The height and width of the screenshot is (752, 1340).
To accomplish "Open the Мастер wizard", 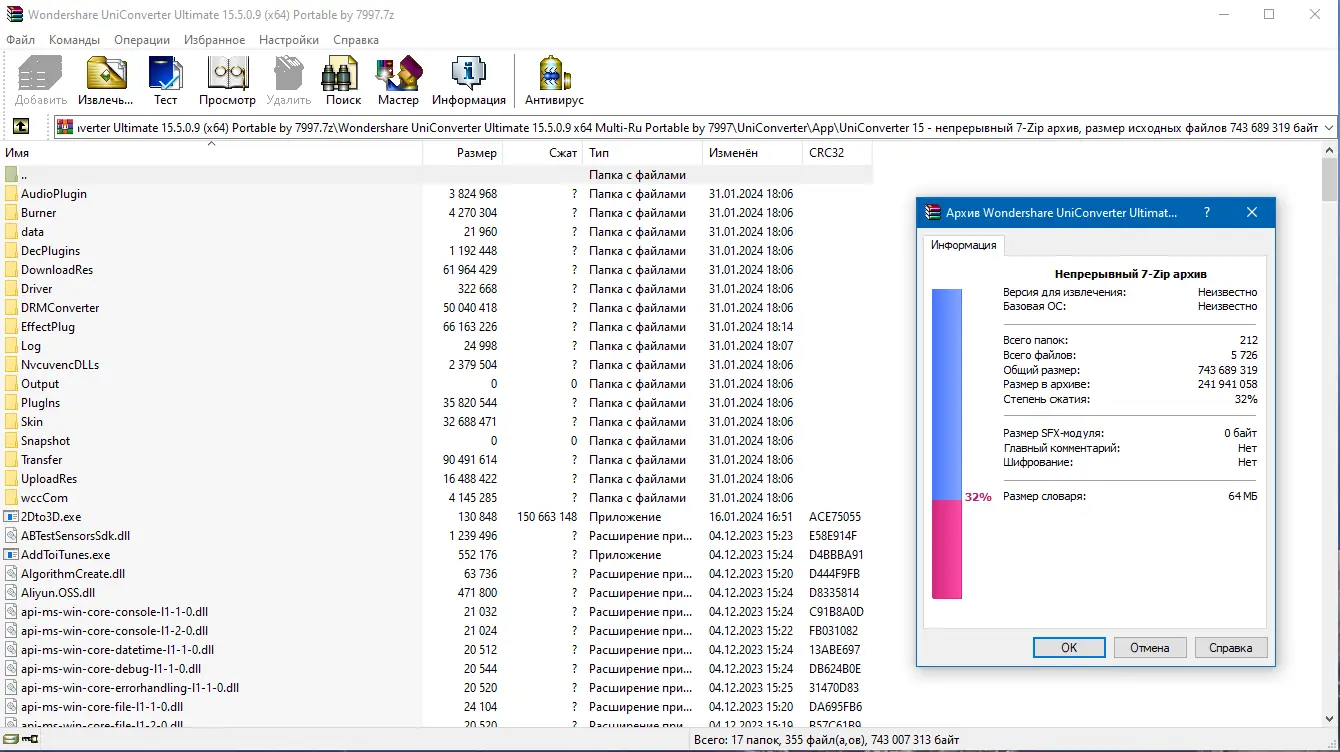I will [398, 80].
